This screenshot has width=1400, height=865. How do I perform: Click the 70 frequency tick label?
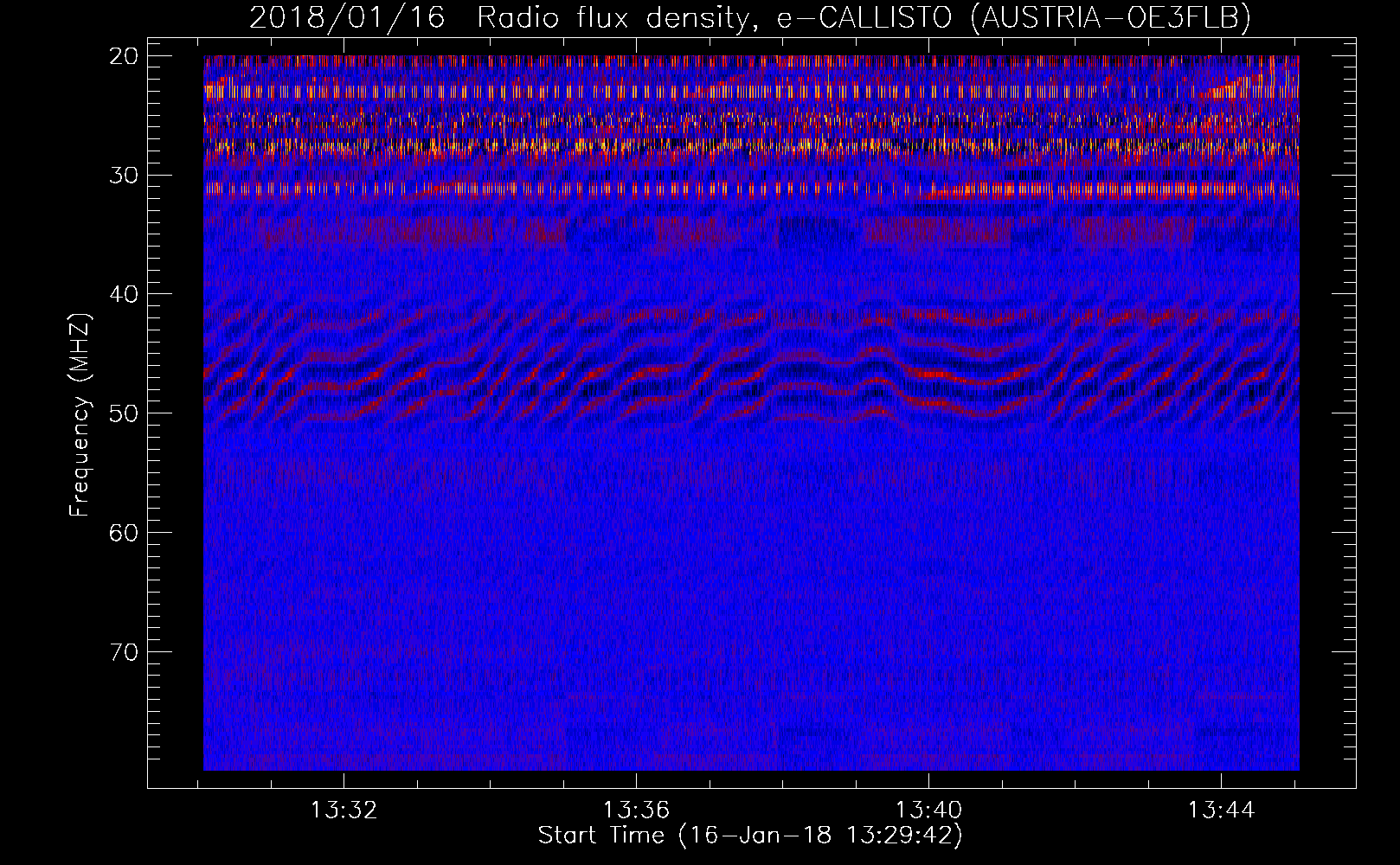pos(125,651)
